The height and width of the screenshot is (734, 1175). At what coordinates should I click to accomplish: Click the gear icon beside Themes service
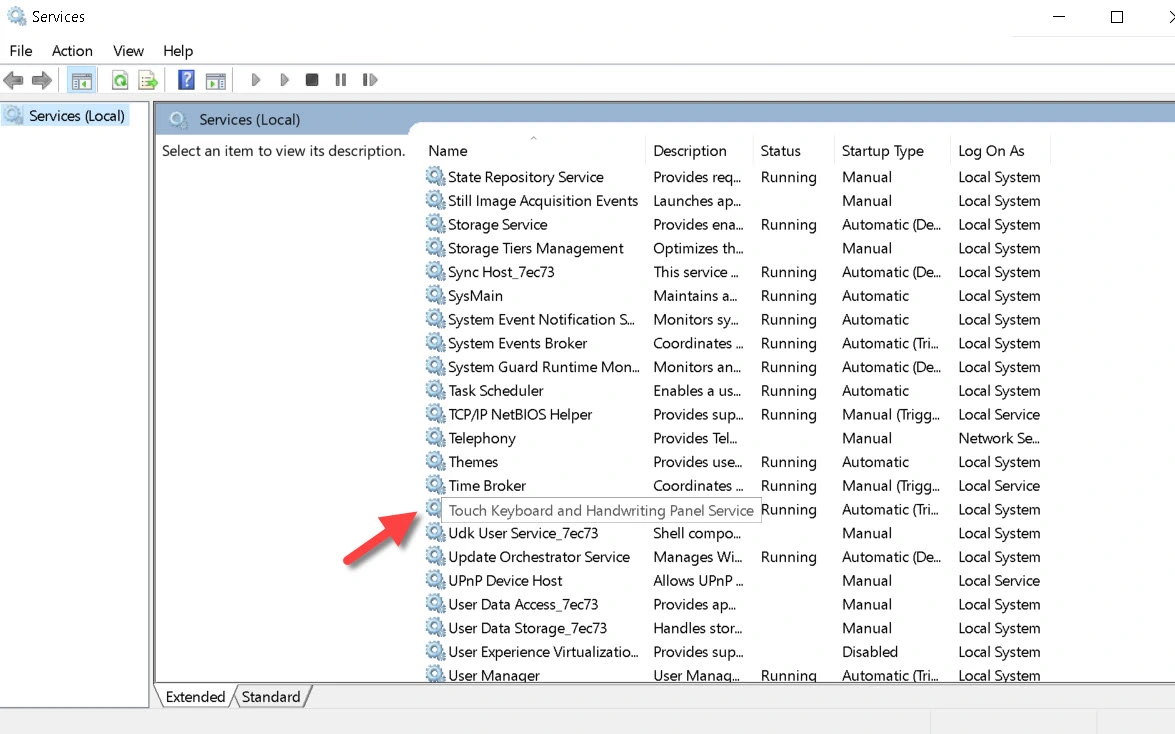pos(435,461)
